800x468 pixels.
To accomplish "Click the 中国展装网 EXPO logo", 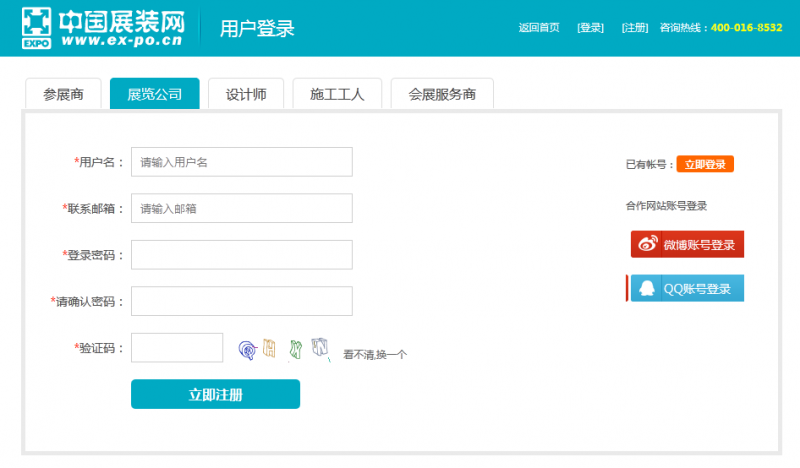I will 103,28.
